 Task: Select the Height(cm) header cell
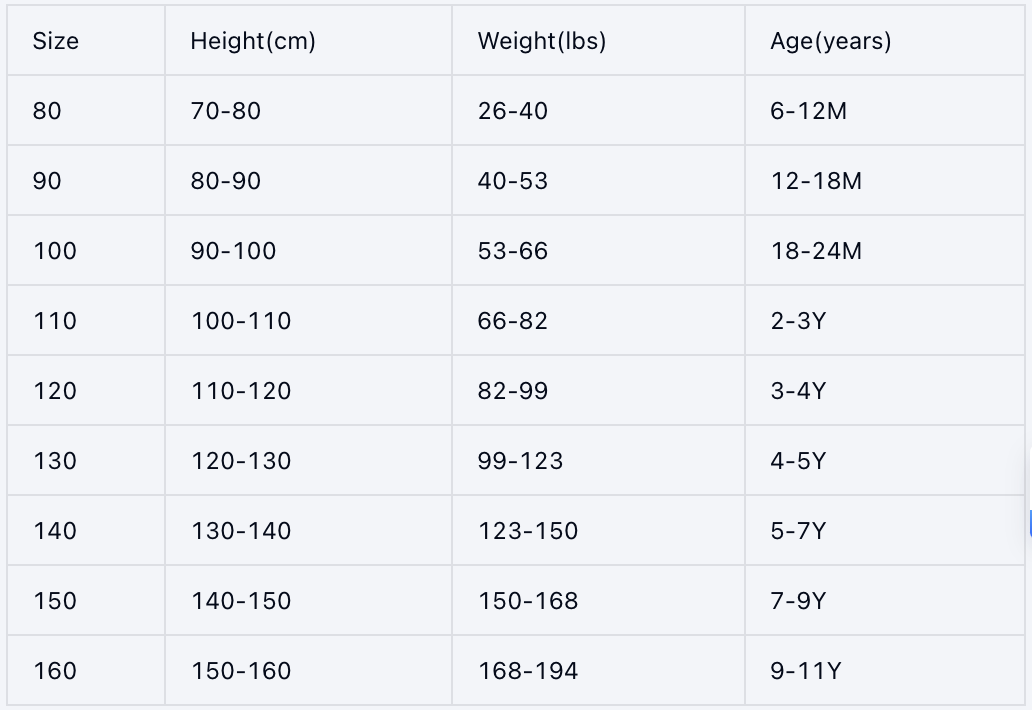coord(253,41)
